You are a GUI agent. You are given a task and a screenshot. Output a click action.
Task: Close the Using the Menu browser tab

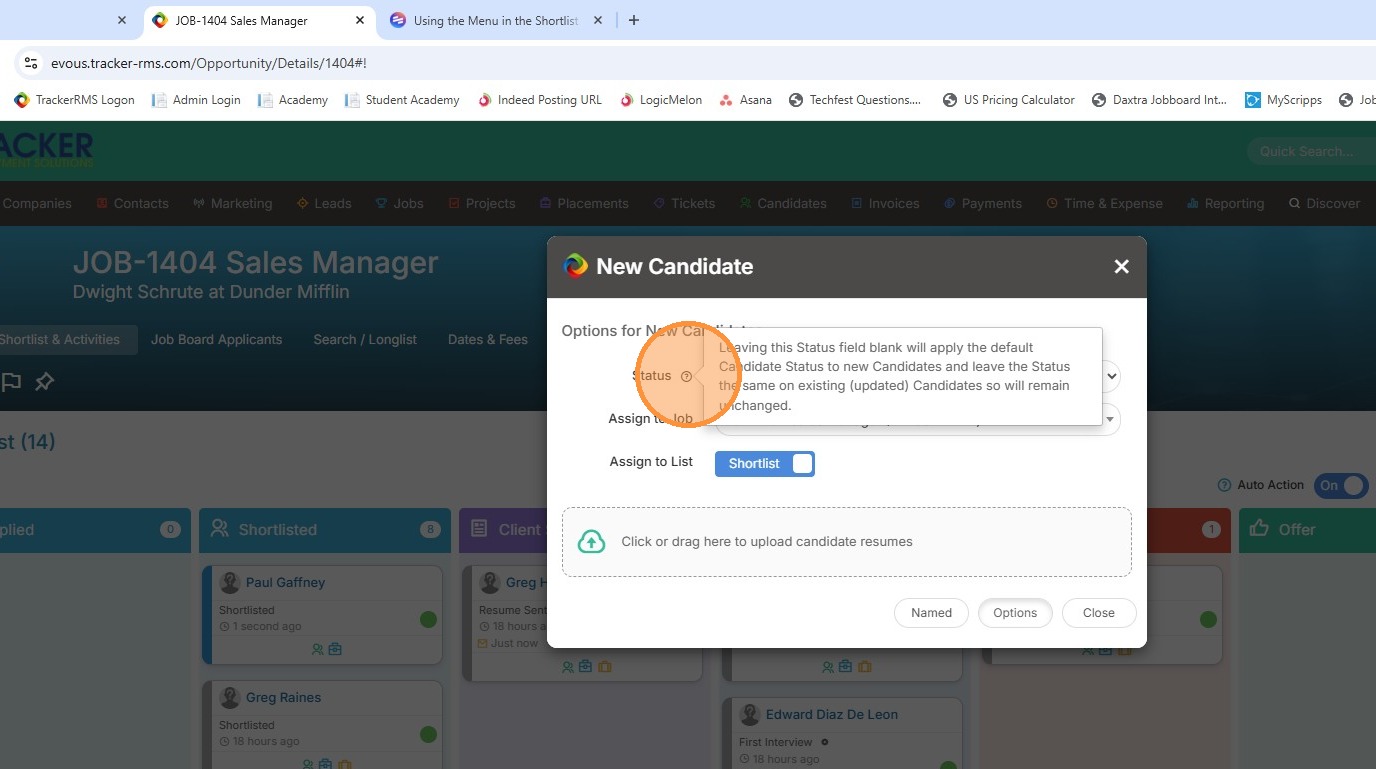[x=598, y=20]
